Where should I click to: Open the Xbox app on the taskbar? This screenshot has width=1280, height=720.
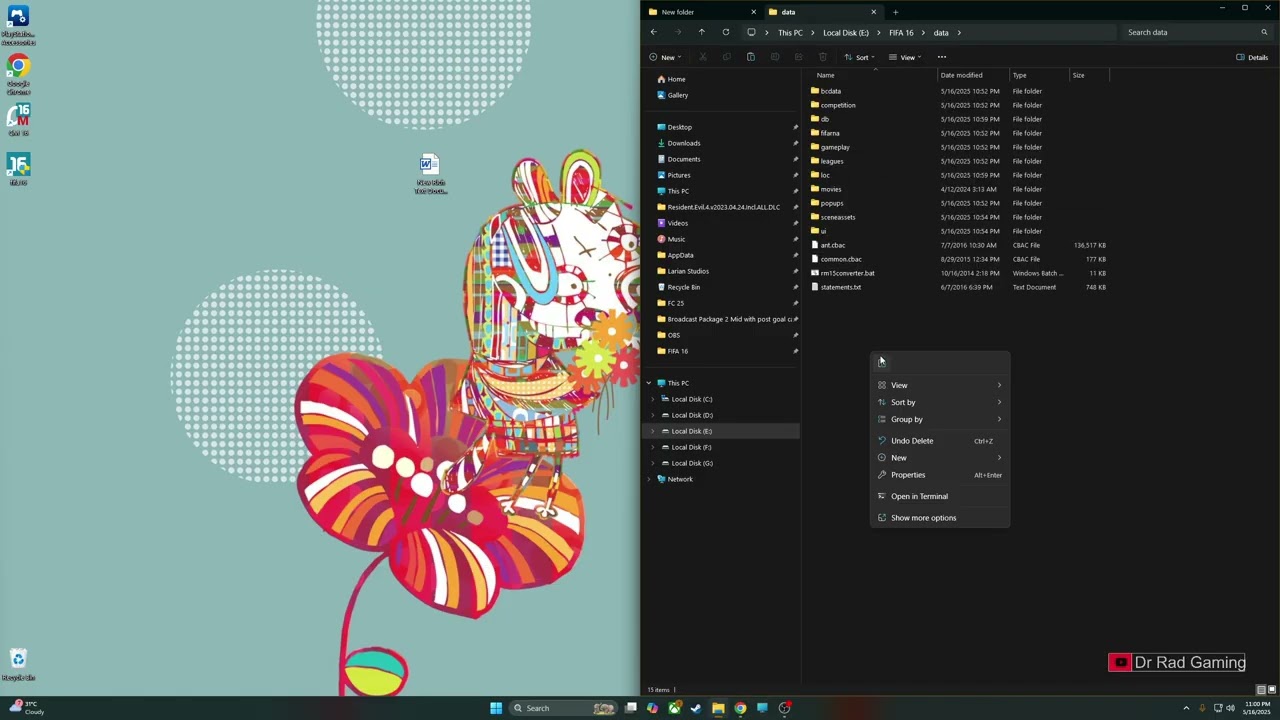pyautogui.click(x=674, y=708)
